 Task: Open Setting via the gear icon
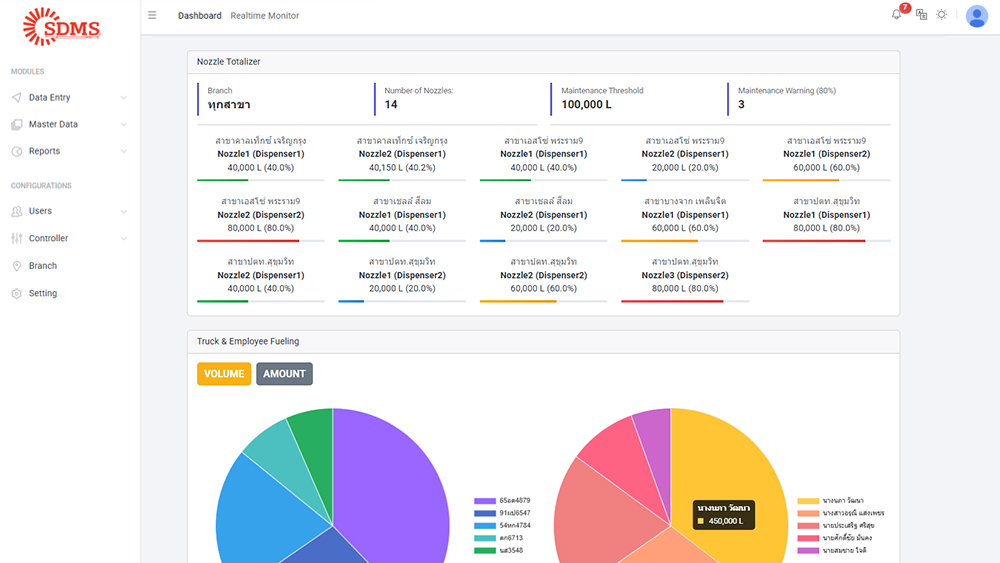pyautogui.click(x=17, y=294)
